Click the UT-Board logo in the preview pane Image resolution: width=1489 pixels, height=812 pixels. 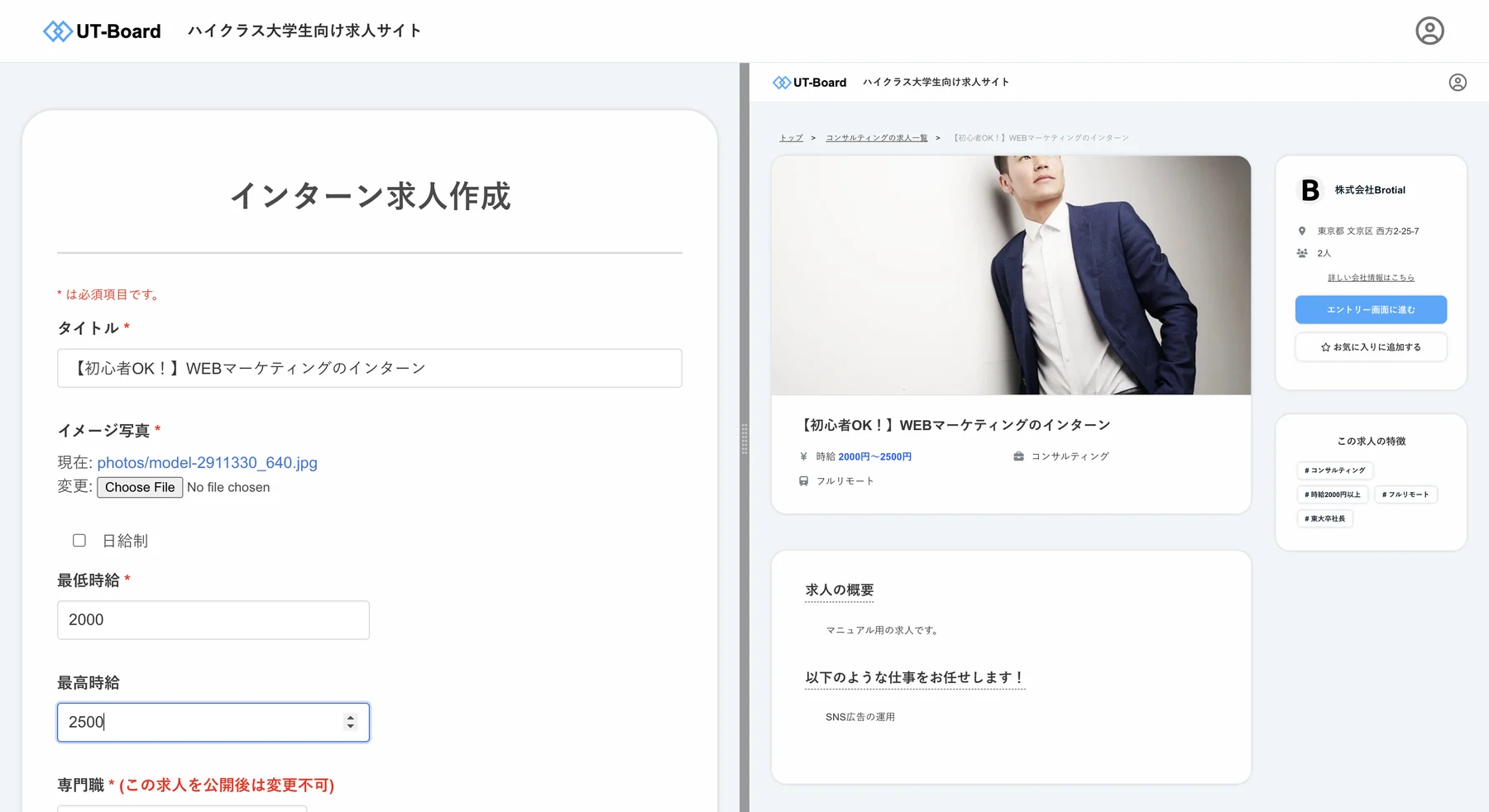(x=809, y=83)
